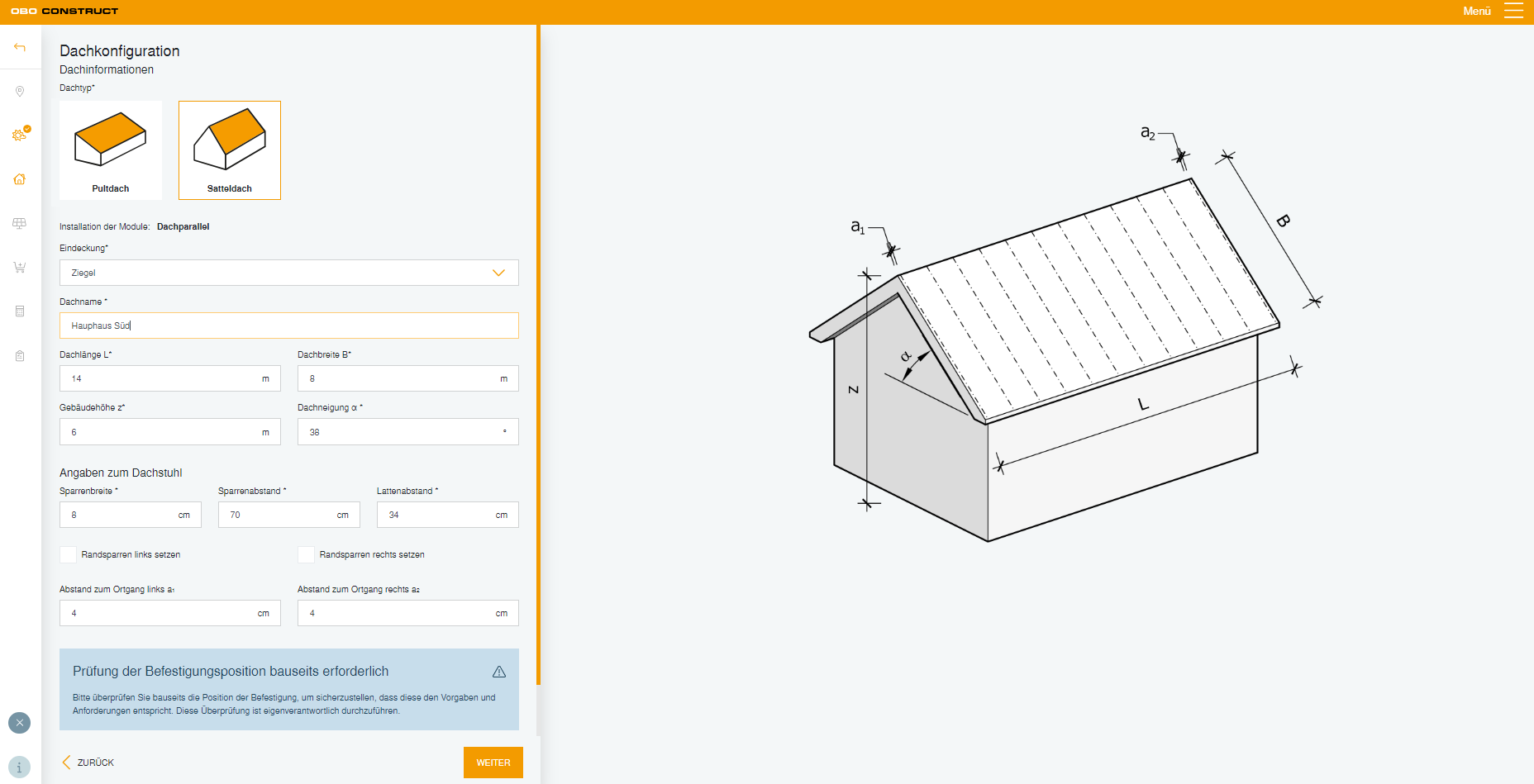Go back with the ZURÜCK link

pyautogui.click(x=88, y=763)
